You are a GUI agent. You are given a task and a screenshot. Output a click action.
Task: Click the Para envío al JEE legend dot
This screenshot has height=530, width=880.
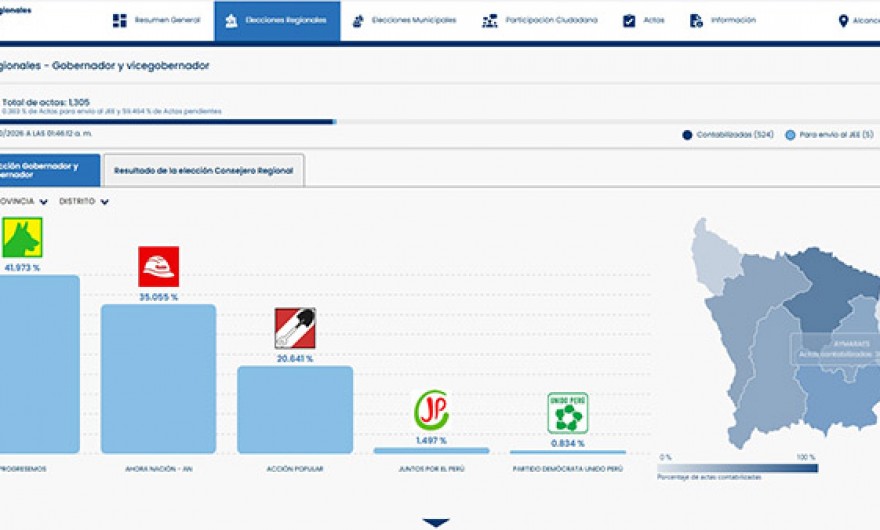790,135
